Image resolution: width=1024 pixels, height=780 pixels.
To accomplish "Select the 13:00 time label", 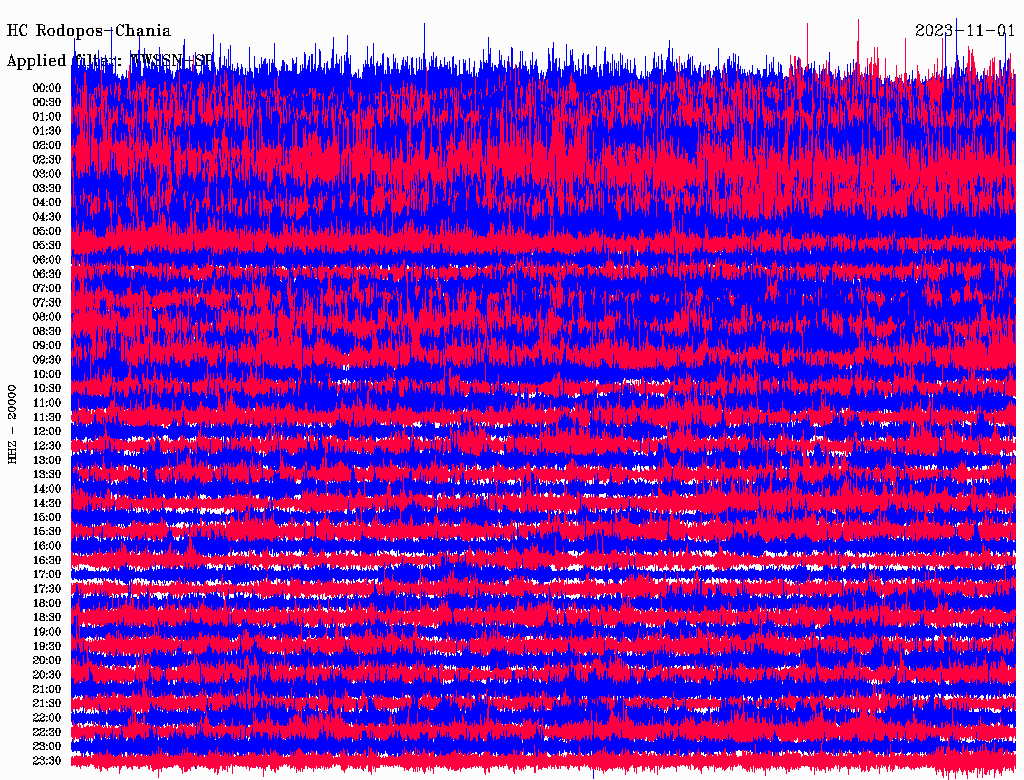I will tap(46, 460).
